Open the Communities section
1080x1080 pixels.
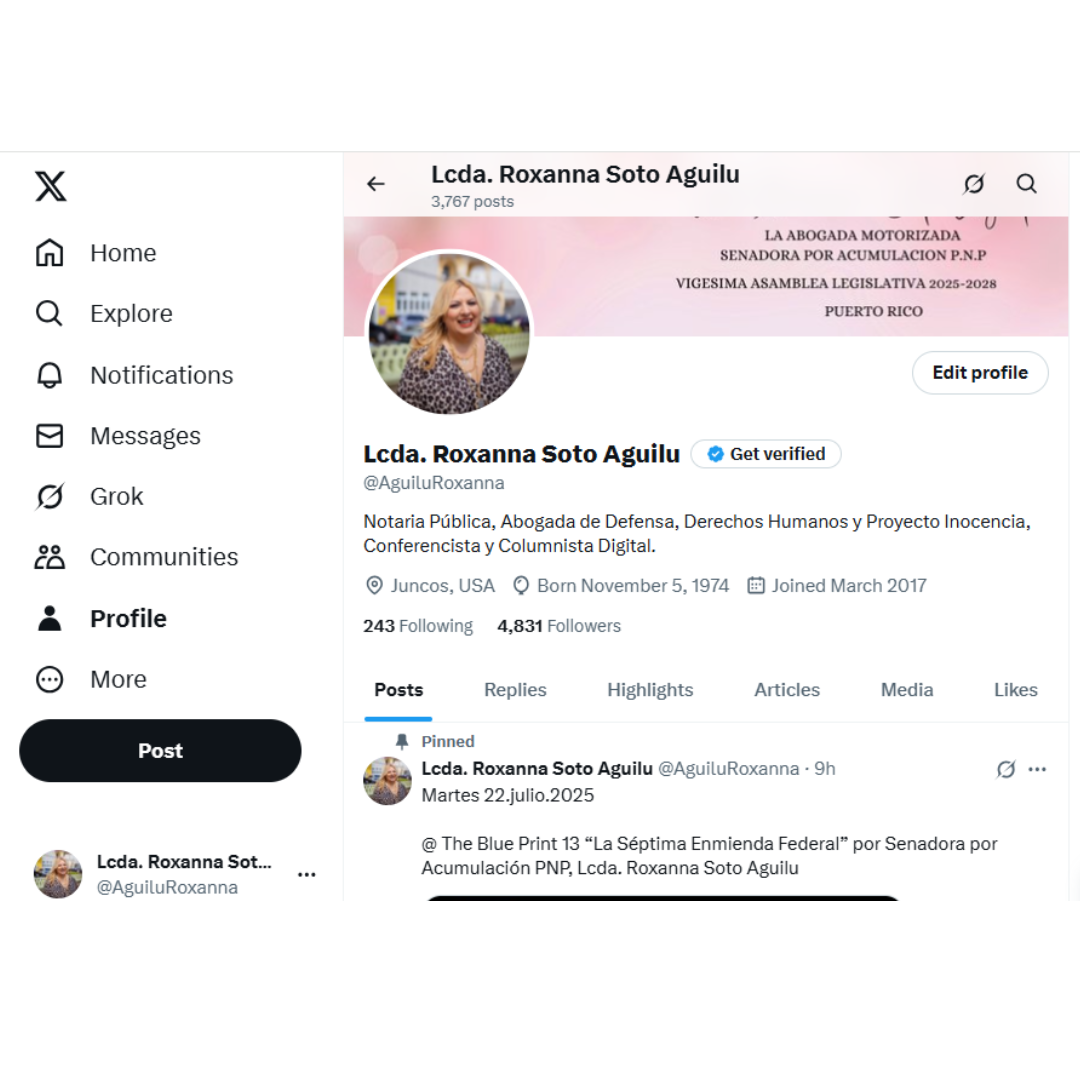point(136,557)
